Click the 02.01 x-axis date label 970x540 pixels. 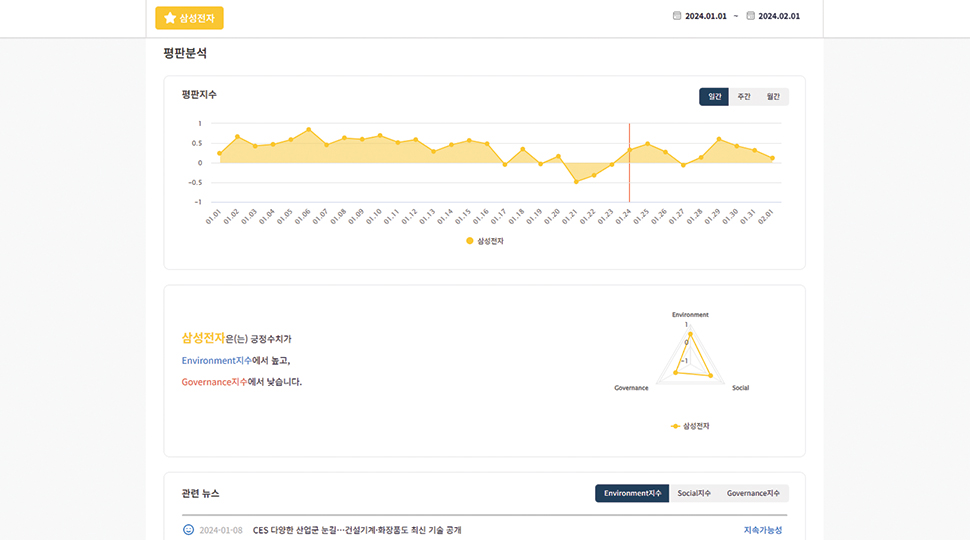pos(766,216)
